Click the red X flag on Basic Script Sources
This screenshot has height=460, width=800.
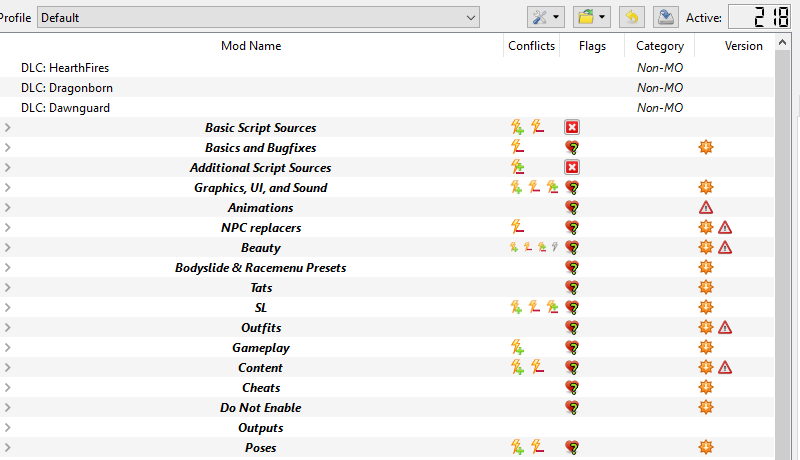pyautogui.click(x=572, y=127)
